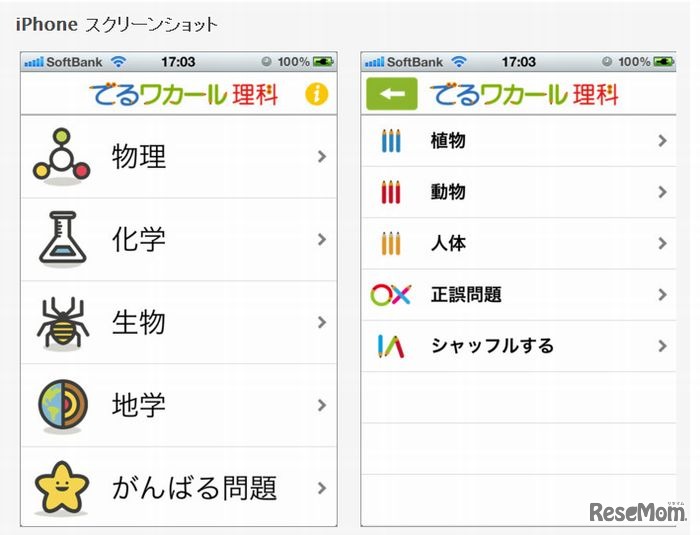Tap the right screen's clock status icon near 100%
700x535 pixels.
click(607, 62)
